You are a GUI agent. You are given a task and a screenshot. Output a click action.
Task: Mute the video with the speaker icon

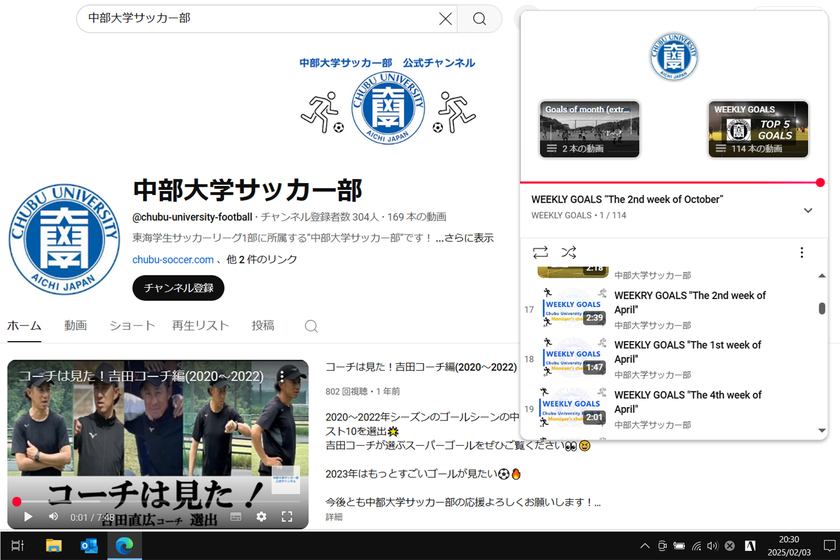coord(54,516)
